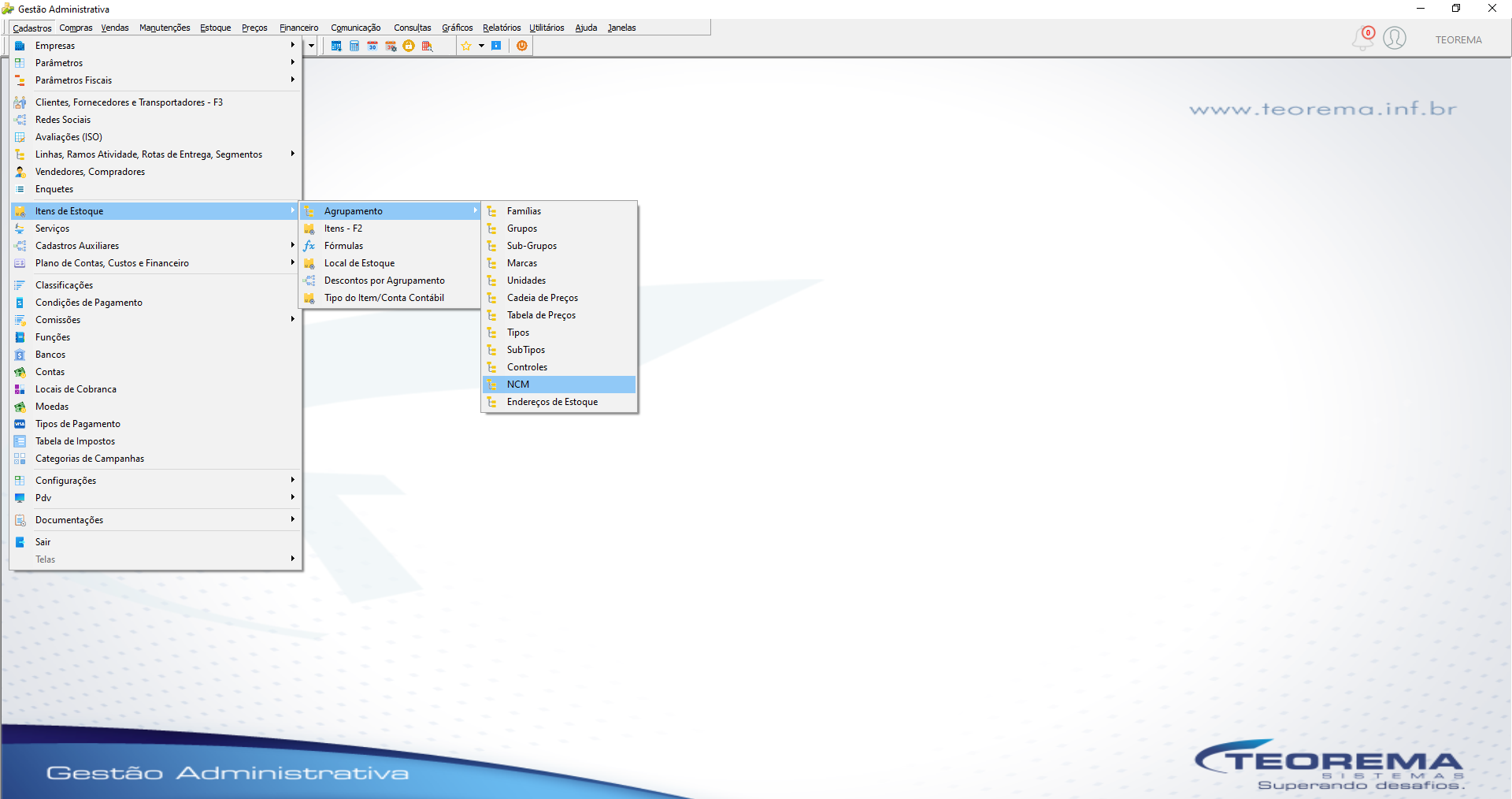This screenshot has width=1512, height=799.
Task: Expand Linhas, Ramos Atividade, Rotas submenu
Action: pos(156,154)
